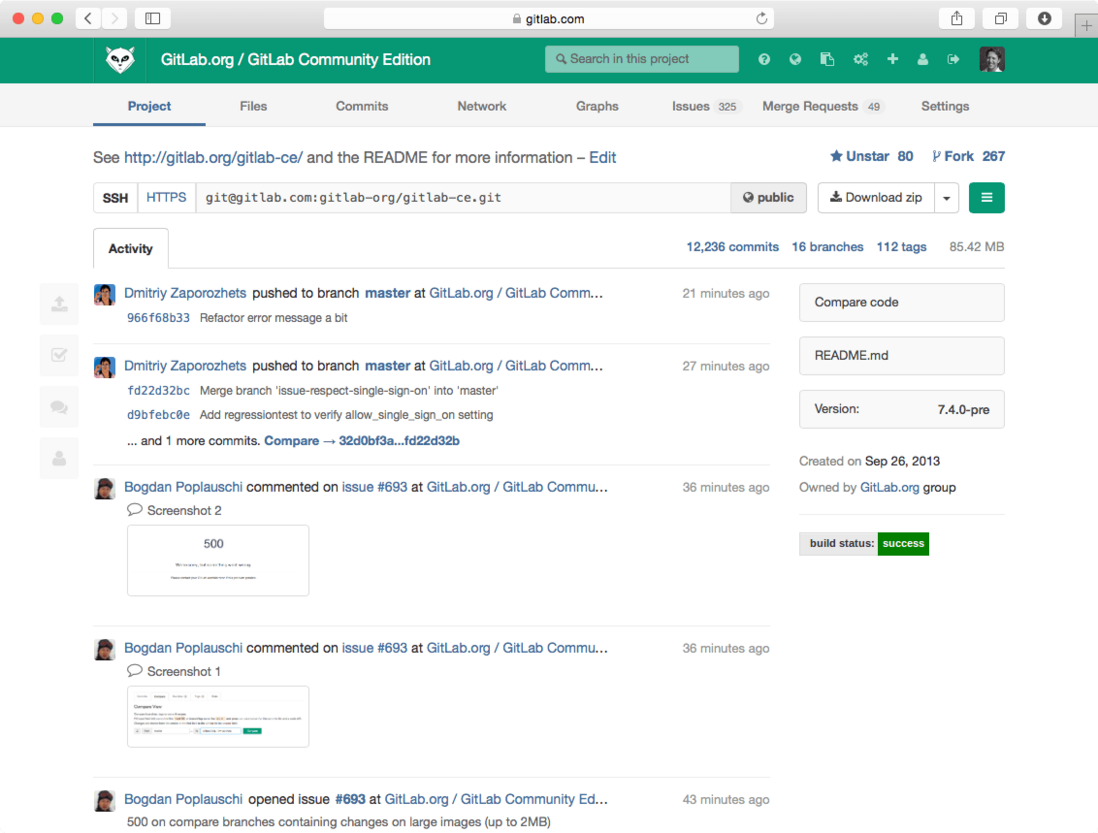Open the admin area gears icon
Viewport: 1098px width, 833px height.
861,60
